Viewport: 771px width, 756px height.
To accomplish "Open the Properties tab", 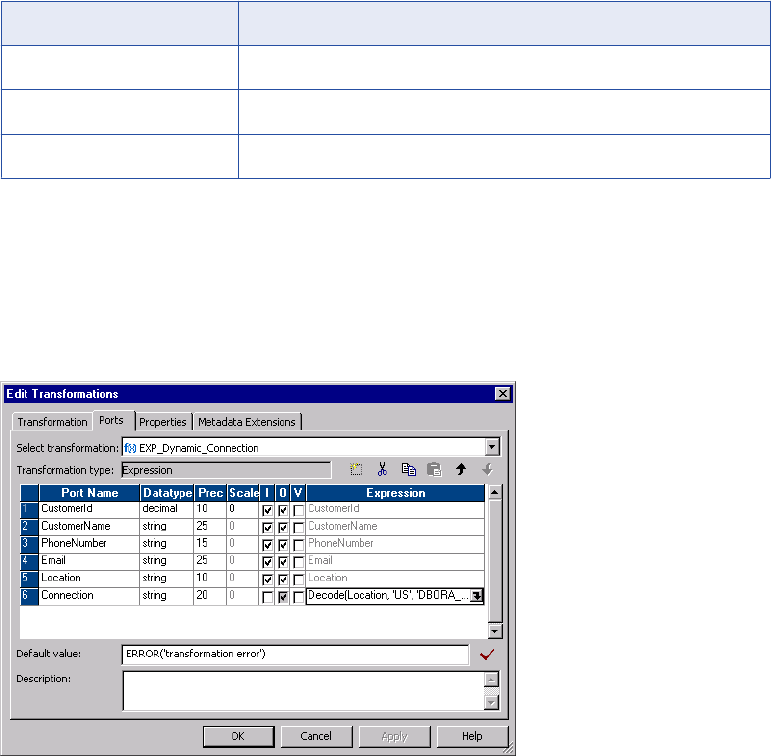I will [x=163, y=422].
